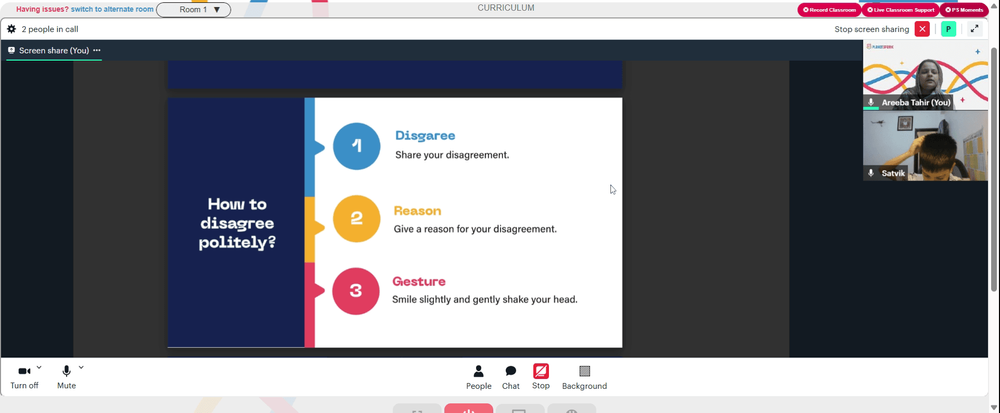Click "How to disagree politely?" title
The width and height of the screenshot is (1000, 413).
[237, 223]
